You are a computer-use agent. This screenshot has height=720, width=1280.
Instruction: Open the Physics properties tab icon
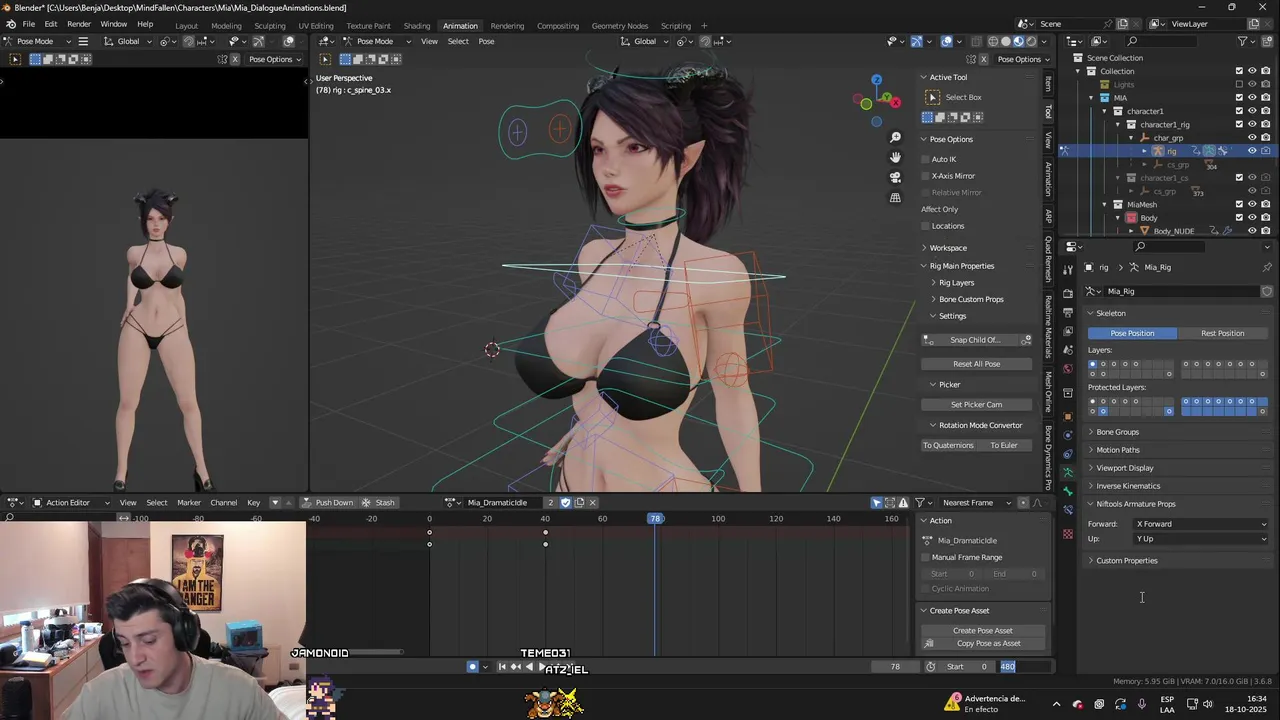(x=1068, y=436)
